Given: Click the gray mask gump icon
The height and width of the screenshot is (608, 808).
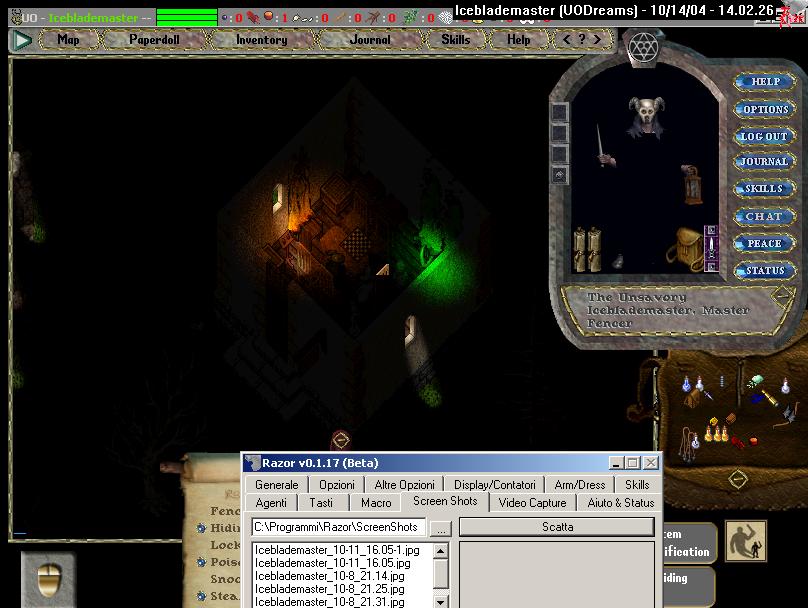Looking at the screenshot, I should click(47, 577).
